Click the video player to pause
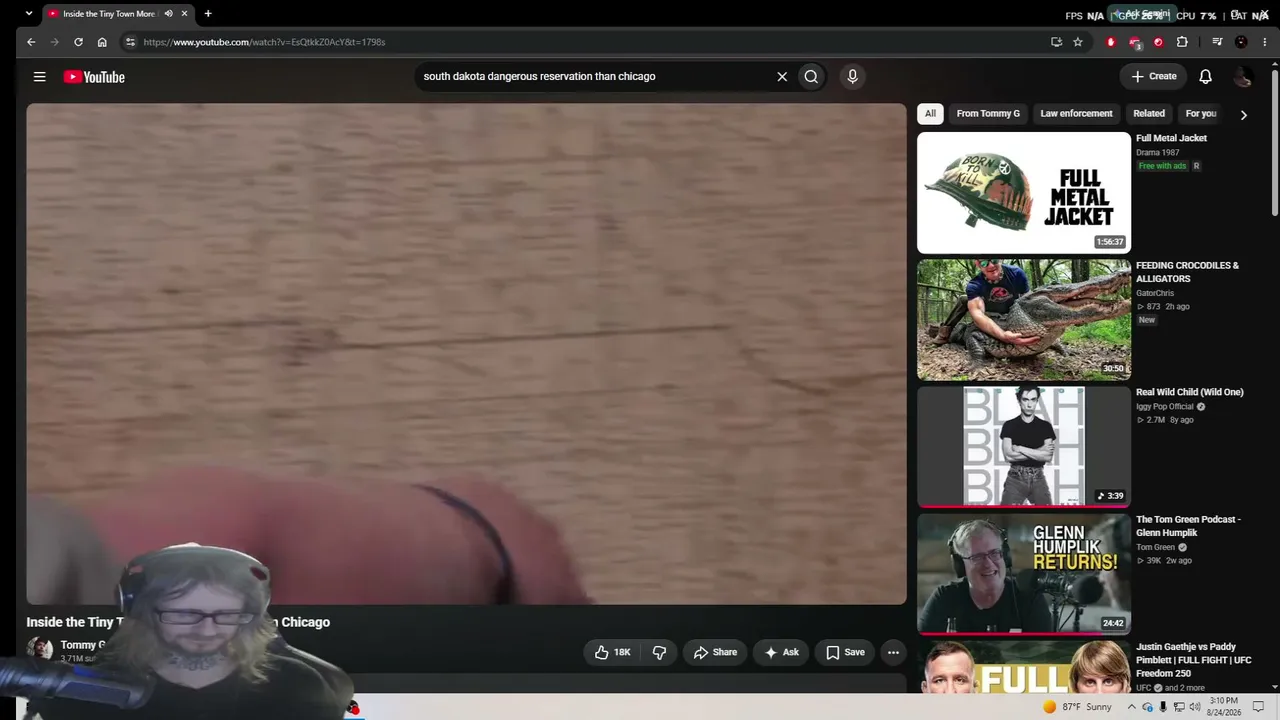Image resolution: width=1280 pixels, height=720 pixels. [466, 354]
